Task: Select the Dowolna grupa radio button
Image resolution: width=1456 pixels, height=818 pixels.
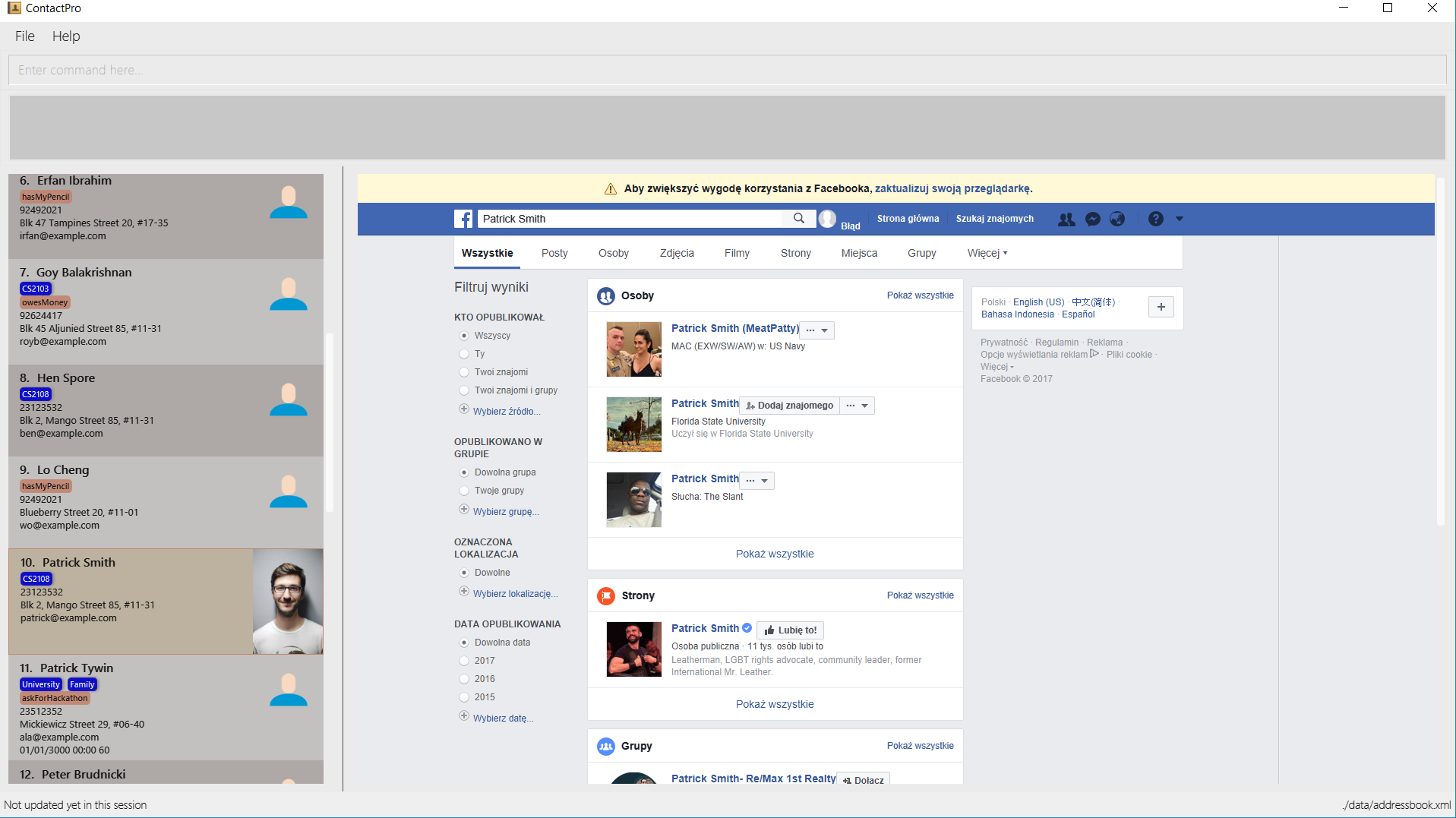Action: pos(464,472)
